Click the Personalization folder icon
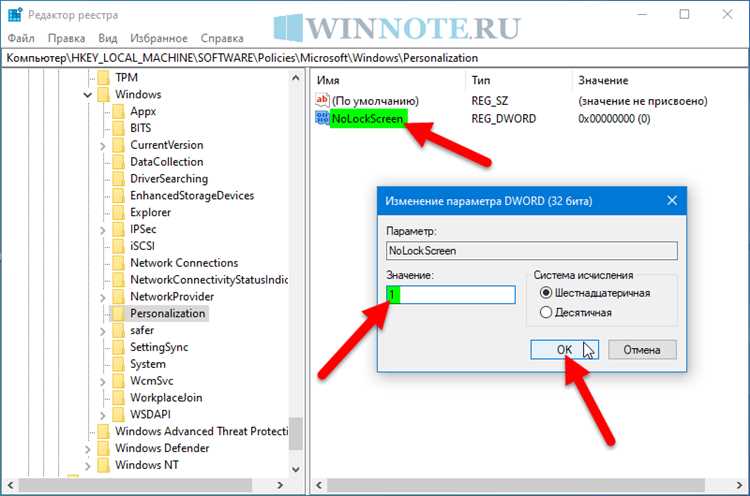Image resolution: width=750 pixels, height=496 pixels. tap(118, 313)
